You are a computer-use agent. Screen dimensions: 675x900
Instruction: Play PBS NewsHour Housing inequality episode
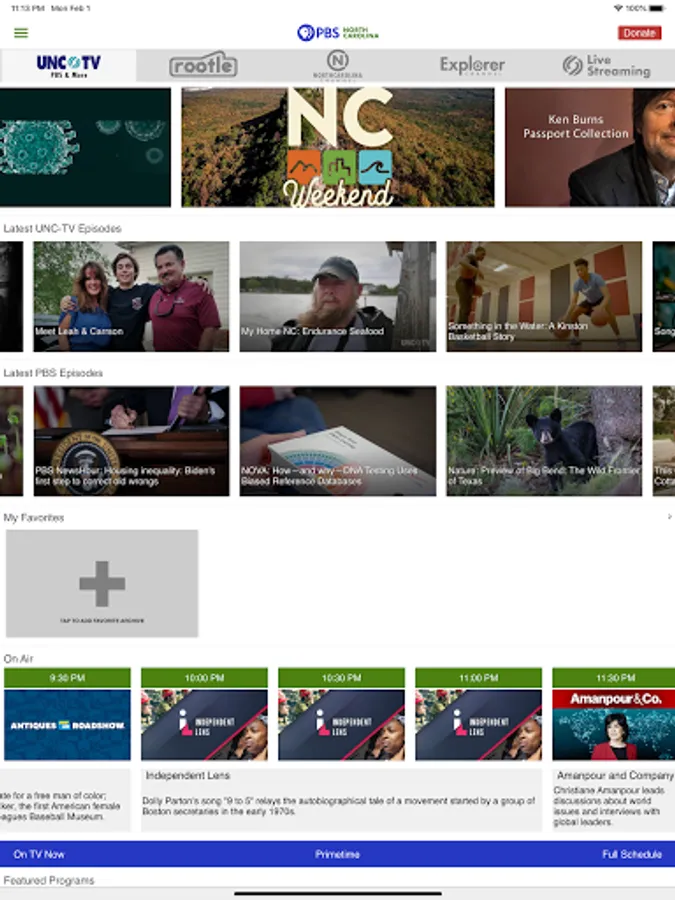click(131, 441)
